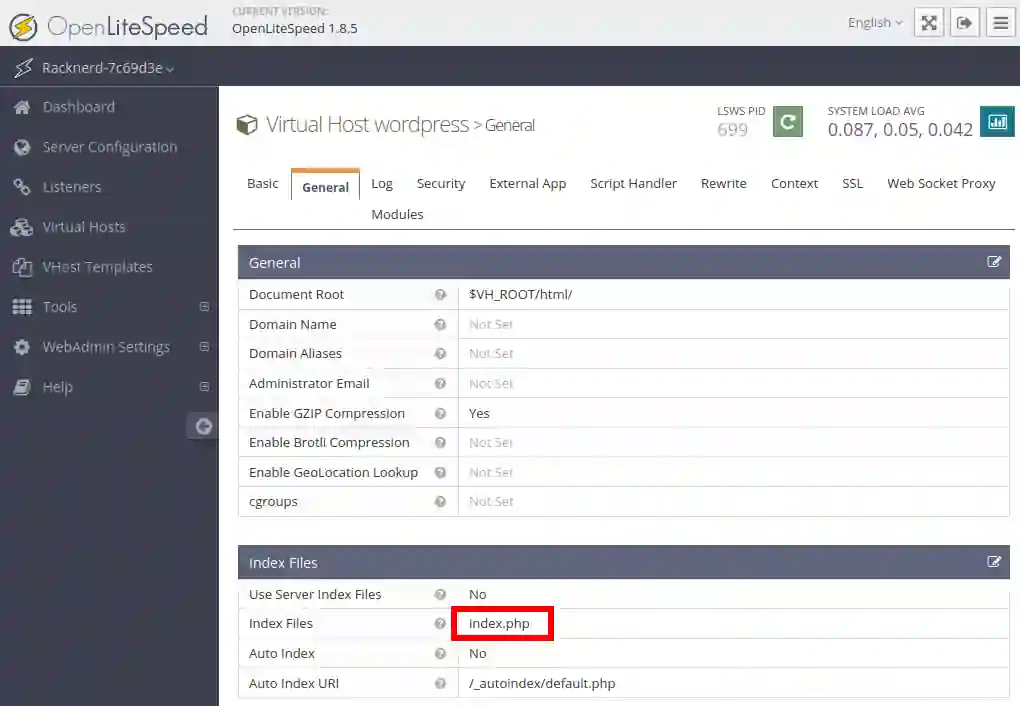The width and height of the screenshot is (1020, 706).
Task: Open Server Configuration from sidebar
Action: pyautogui.click(x=109, y=147)
